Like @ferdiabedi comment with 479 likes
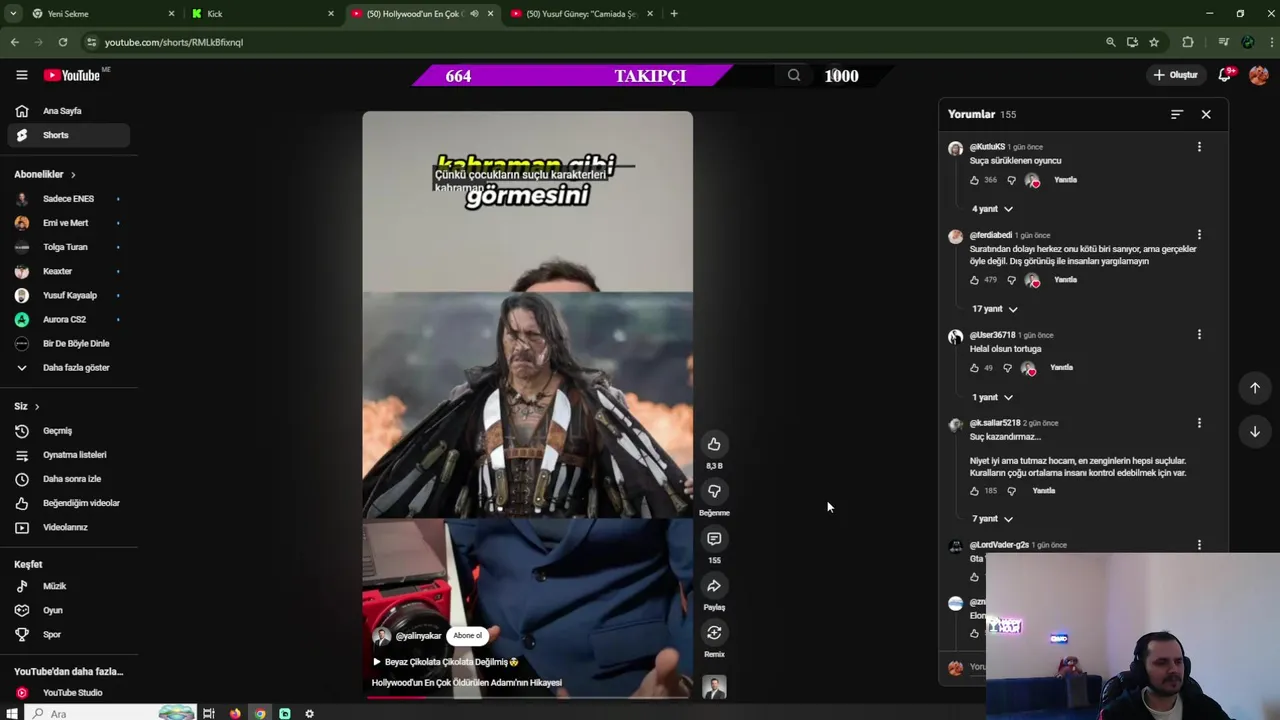Image resolution: width=1280 pixels, height=720 pixels. (974, 280)
